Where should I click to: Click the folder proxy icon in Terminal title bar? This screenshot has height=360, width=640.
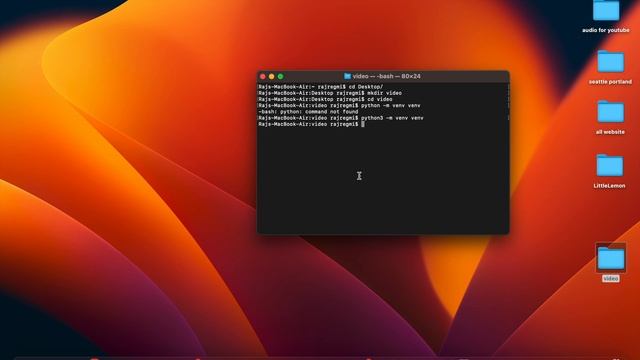click(x=347, y=76)
